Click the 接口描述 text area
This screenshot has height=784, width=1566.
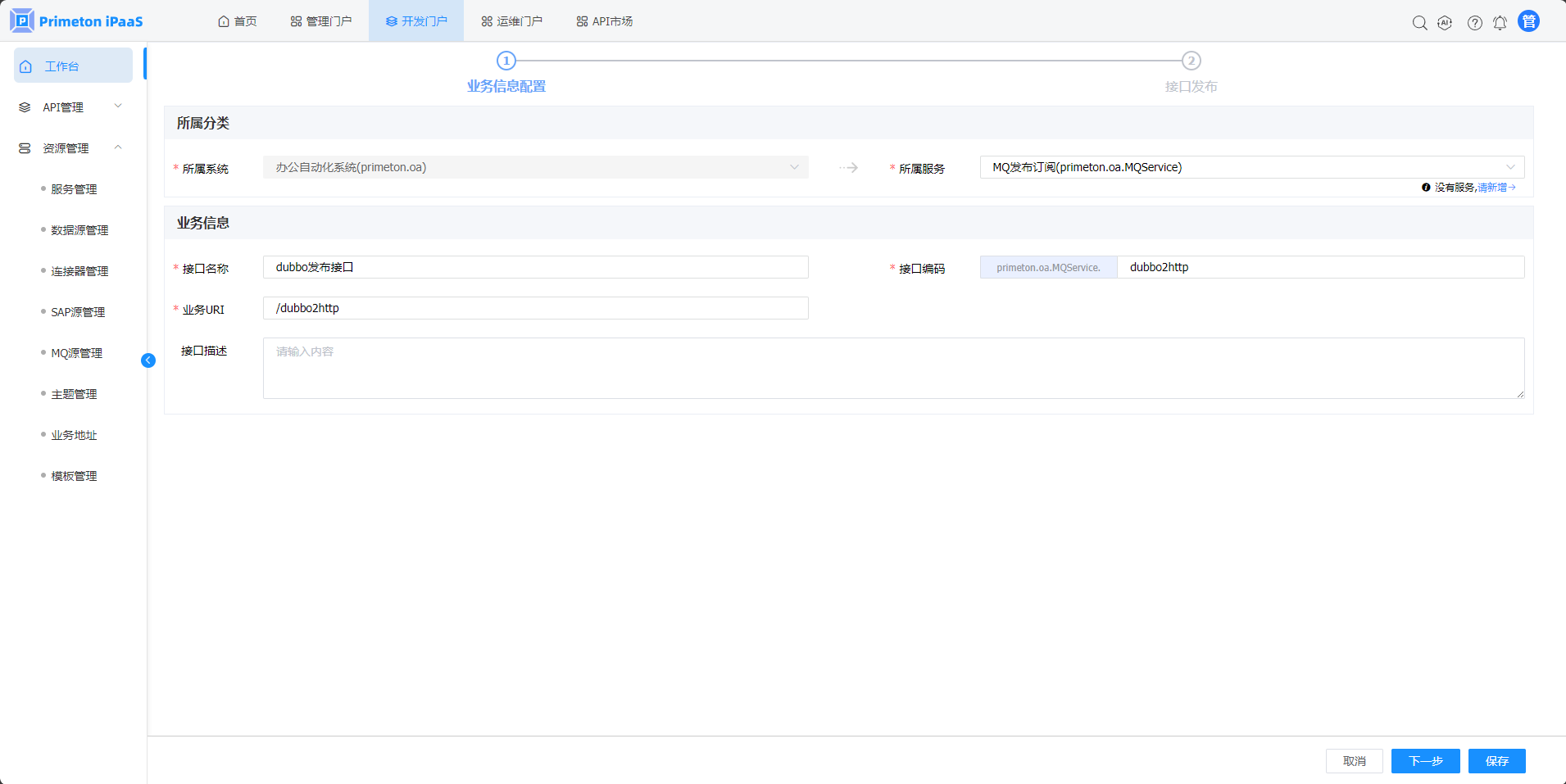coord(893,368)
